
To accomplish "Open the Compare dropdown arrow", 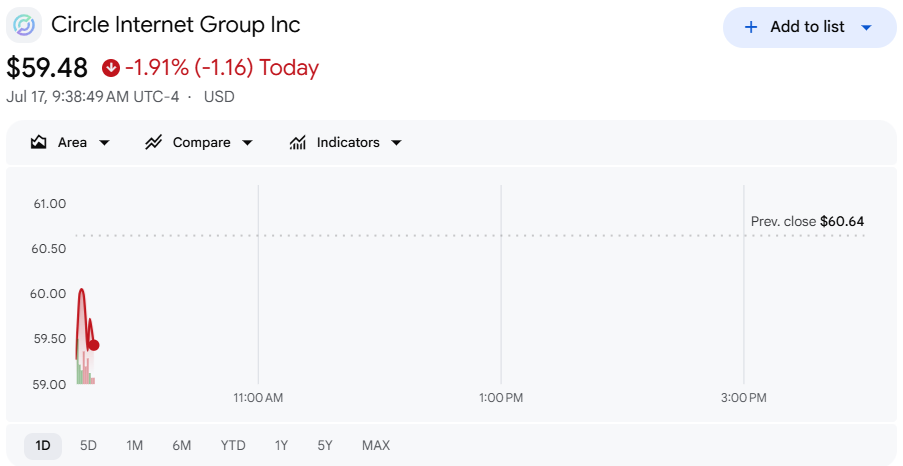I will point(247,143).
